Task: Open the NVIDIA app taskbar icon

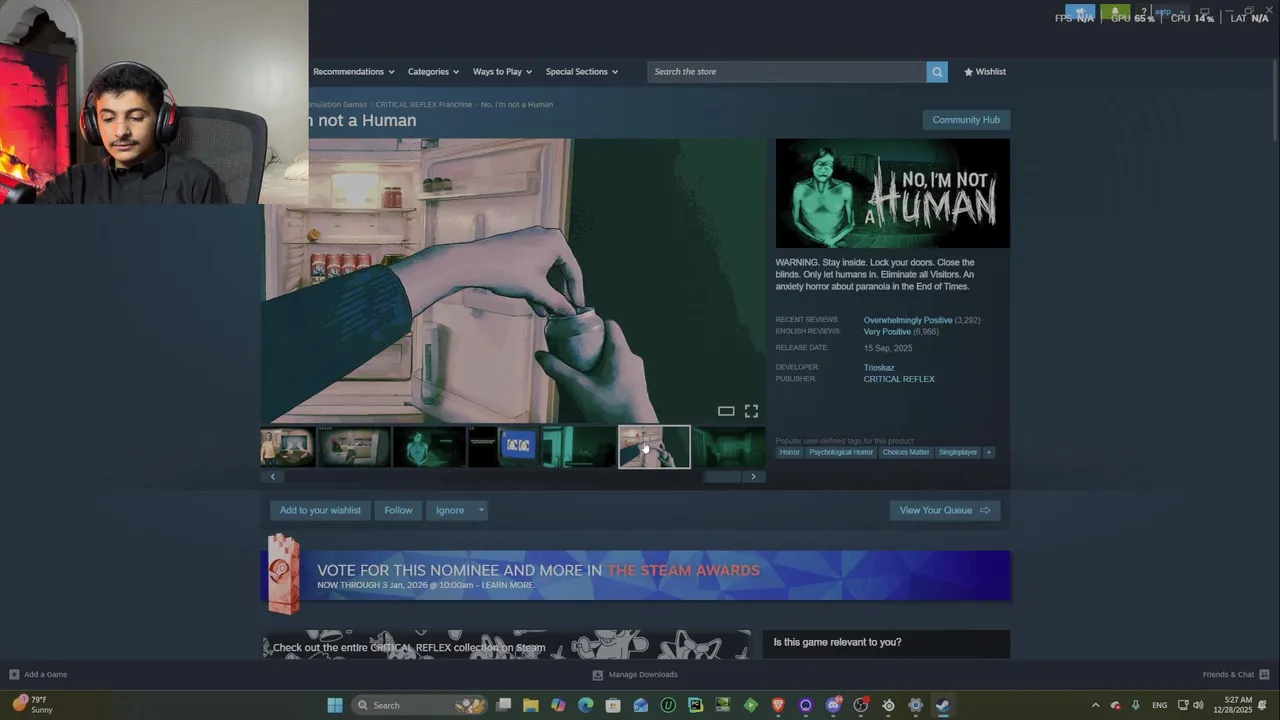Action: tap(723, 705)
